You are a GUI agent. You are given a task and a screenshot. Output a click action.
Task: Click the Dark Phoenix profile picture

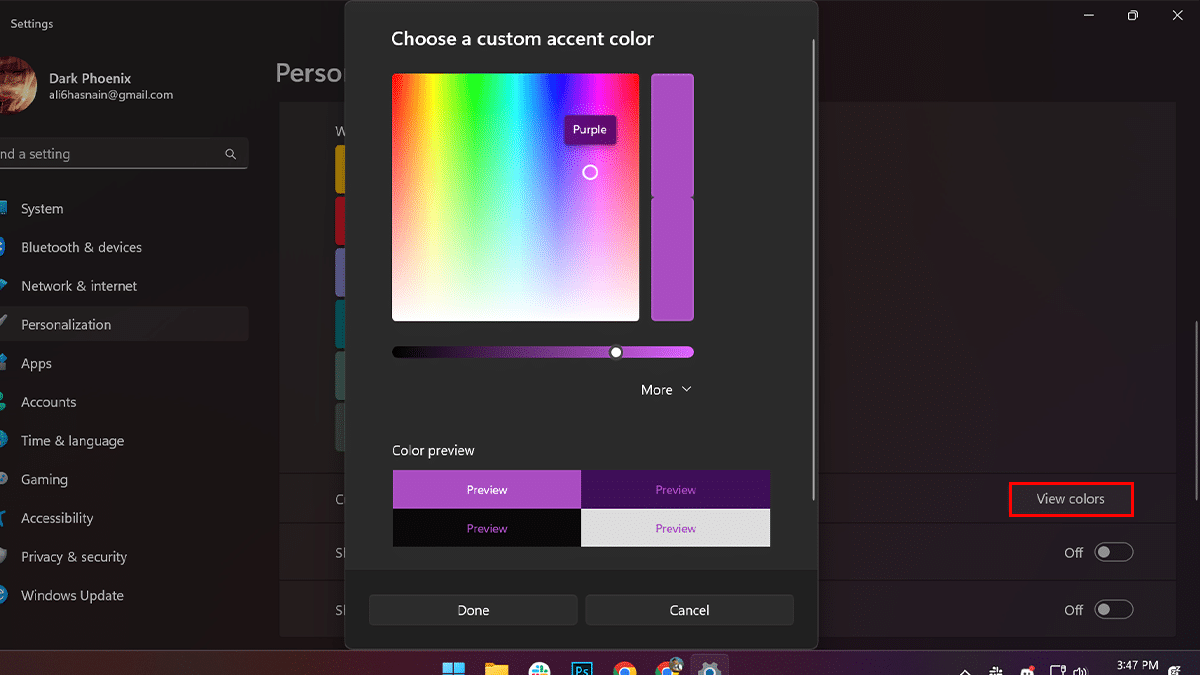point(18,86)
